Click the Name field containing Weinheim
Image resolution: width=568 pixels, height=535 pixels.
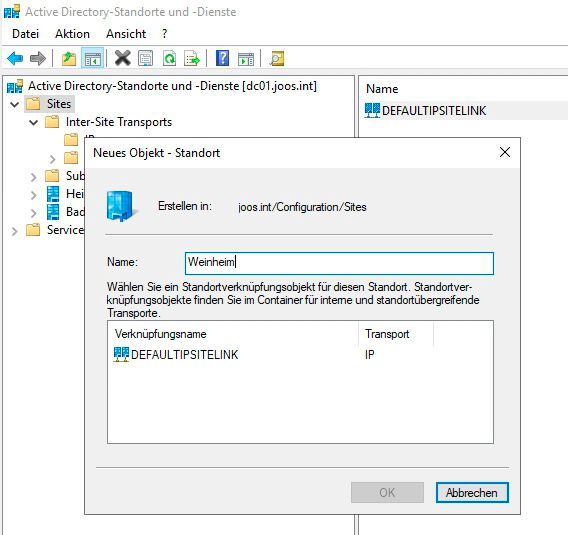click(339, 263)
